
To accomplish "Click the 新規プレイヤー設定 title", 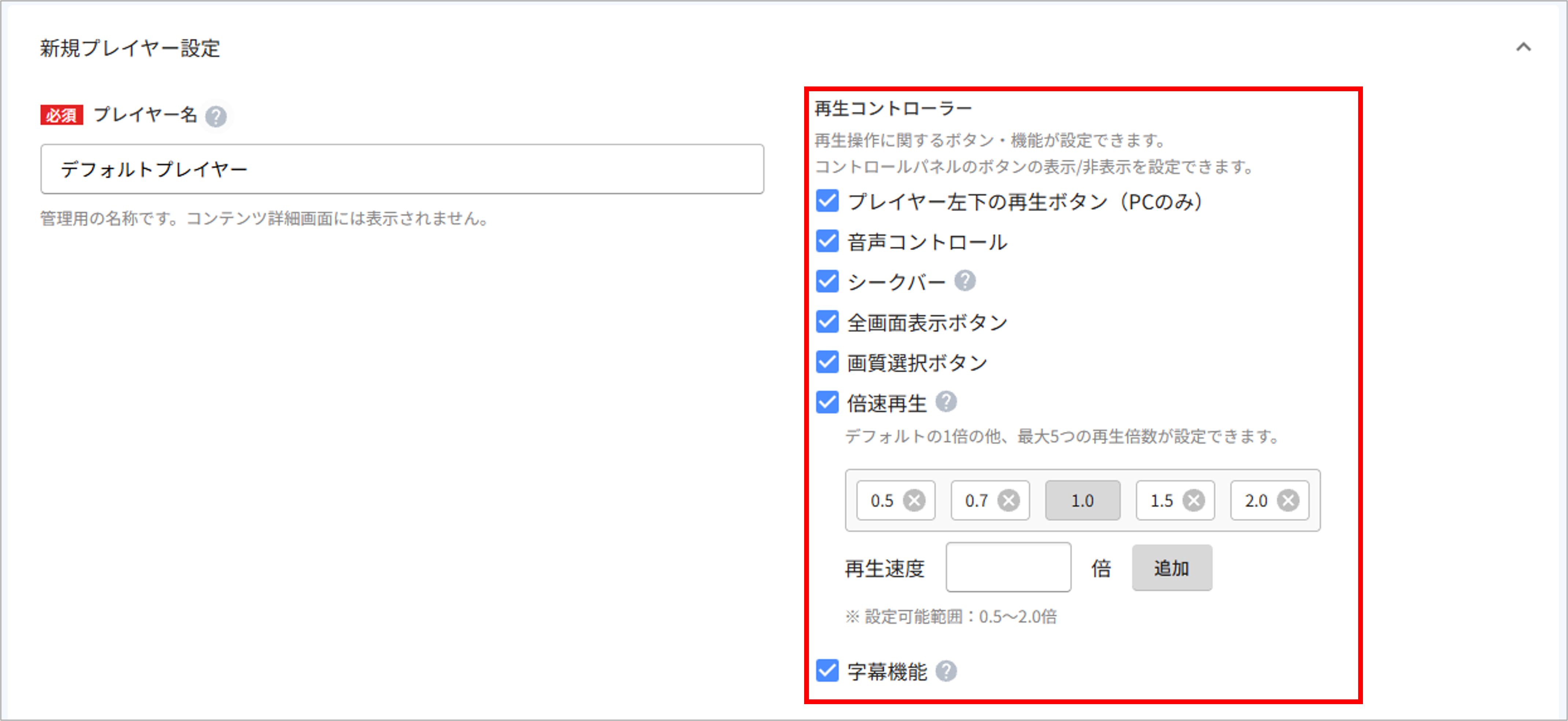I will coord(130,48).
